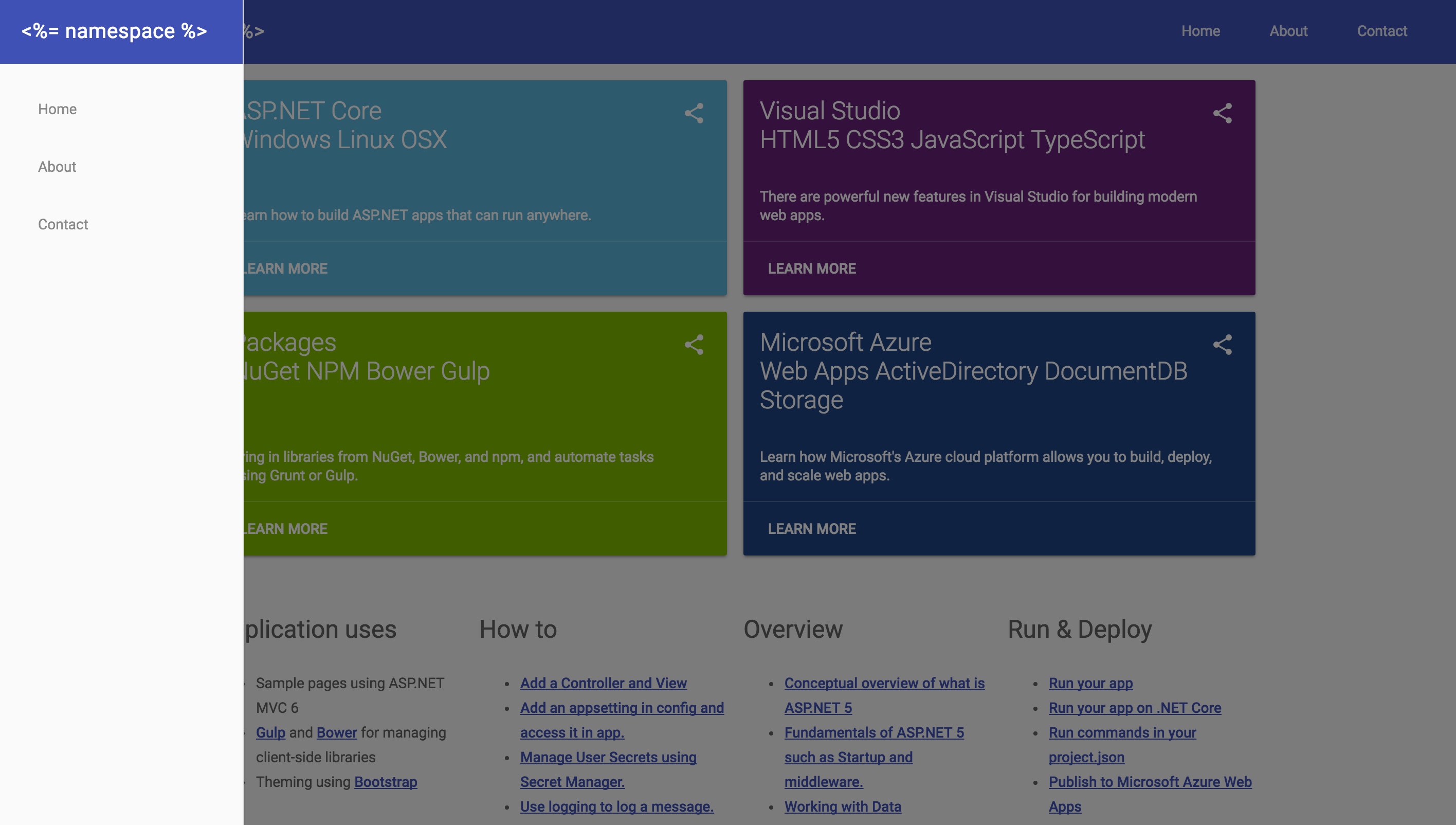
Task: Click Visual Studio card description text
Action: (978, 206)
